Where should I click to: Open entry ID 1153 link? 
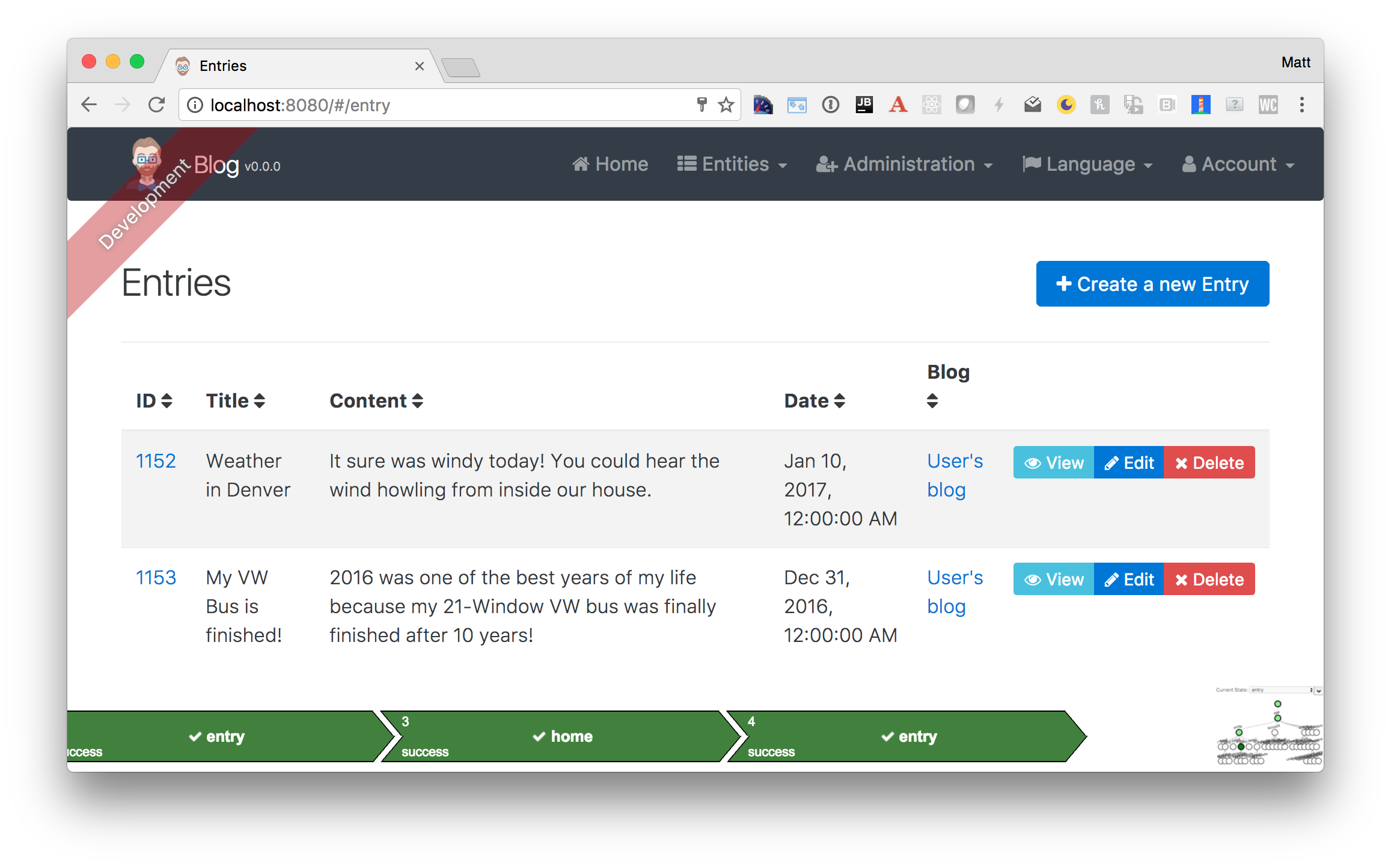click(x=156, y=578)
